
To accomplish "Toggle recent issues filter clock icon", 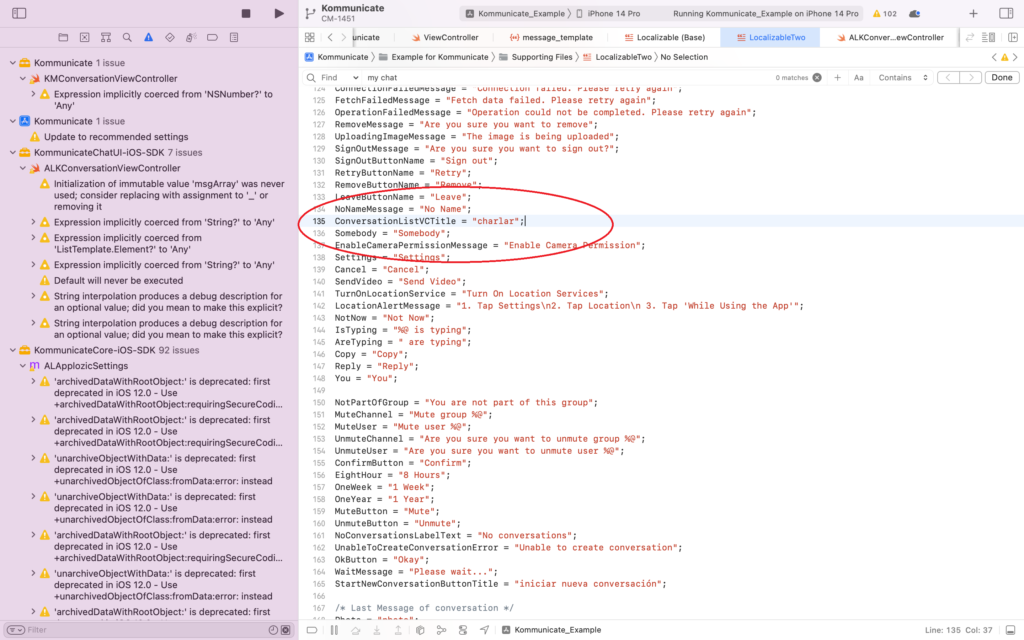I will [273, 630].
